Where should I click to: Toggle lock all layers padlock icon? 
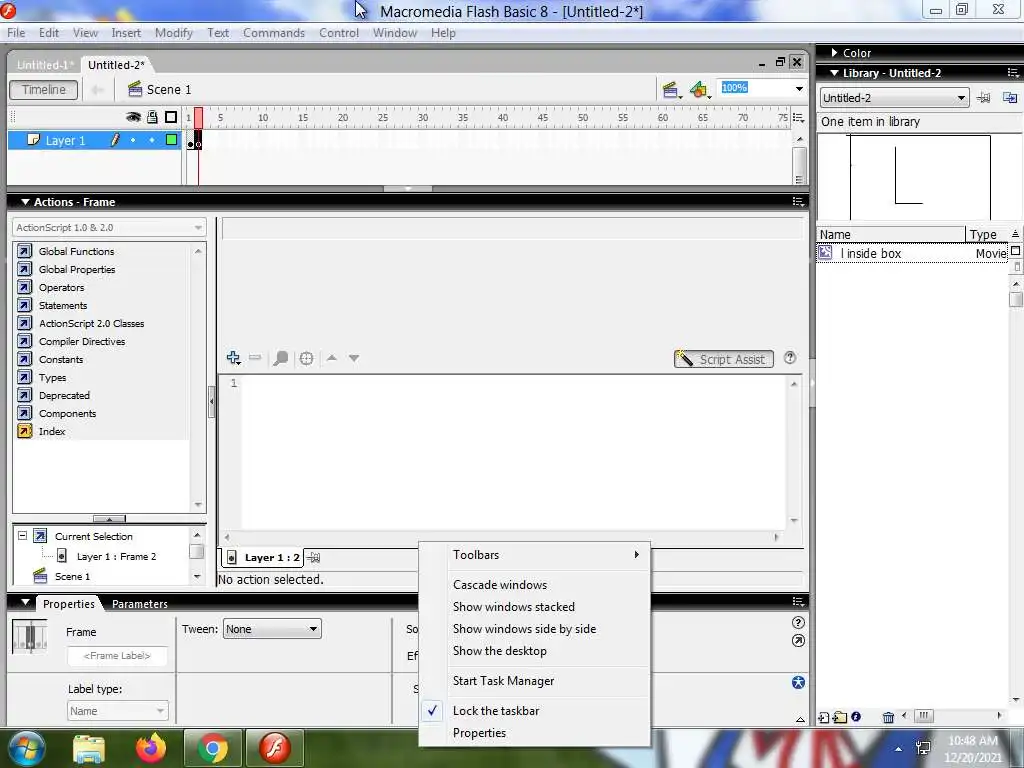pos(152,117)
